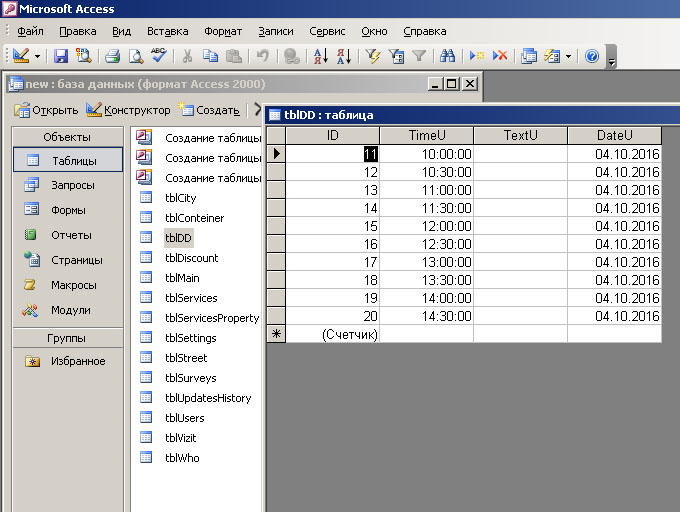Click the Print icon in toolbar
Screen dimensions: 680x512
(112, 57)
